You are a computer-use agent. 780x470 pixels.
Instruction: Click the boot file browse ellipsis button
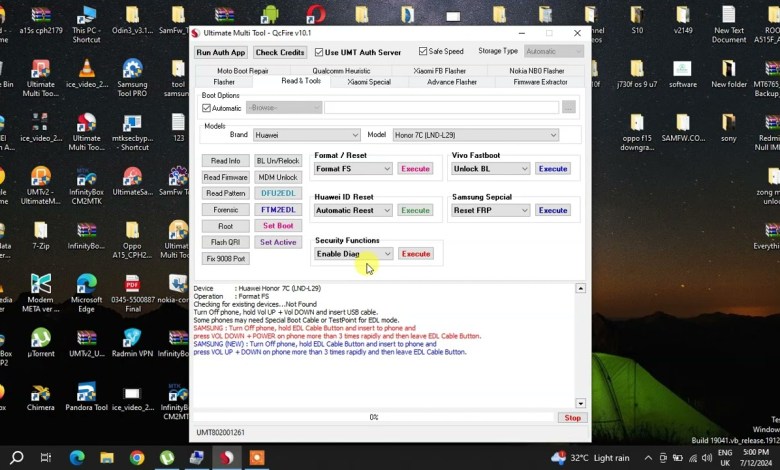coord(569,107)
